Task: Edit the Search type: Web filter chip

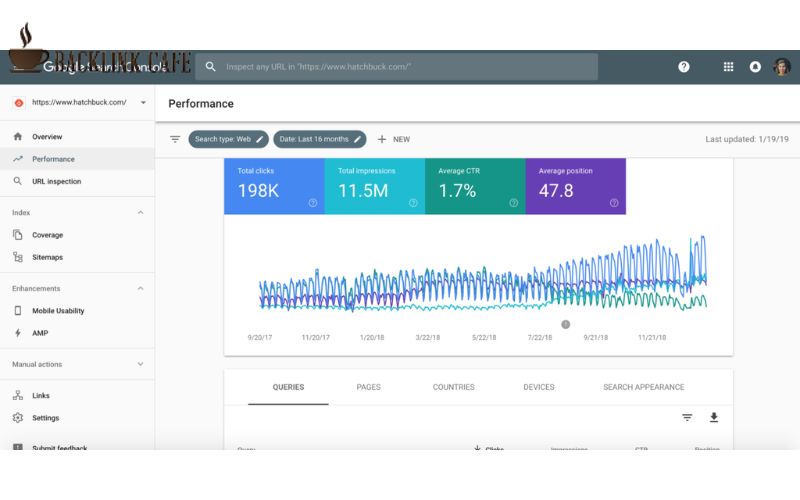Action: 228,139
